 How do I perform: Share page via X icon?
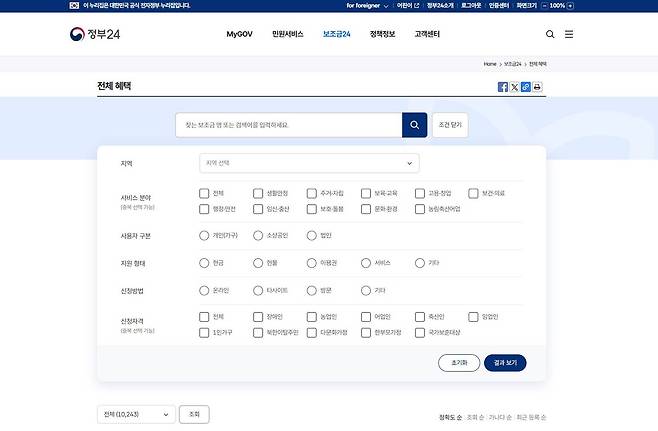(x=514, y=87)
